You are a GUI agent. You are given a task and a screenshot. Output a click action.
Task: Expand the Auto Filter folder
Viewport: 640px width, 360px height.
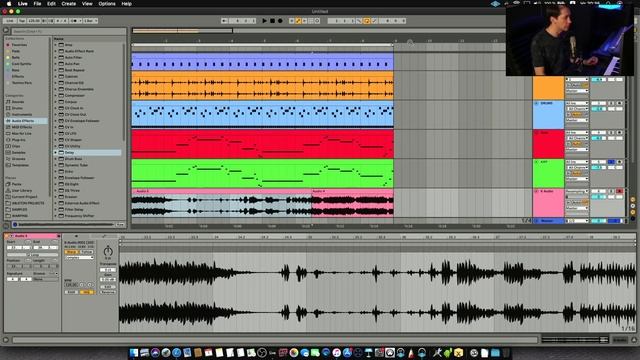pyautogui.click(x=56, y=58)
